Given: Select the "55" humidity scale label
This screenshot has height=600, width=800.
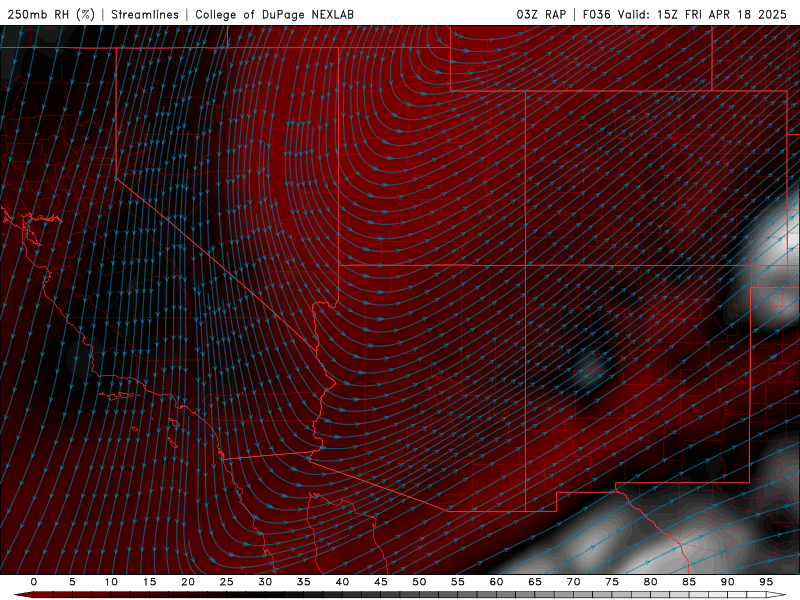Looking at the screenshot, I should click(x=458, y=582).
